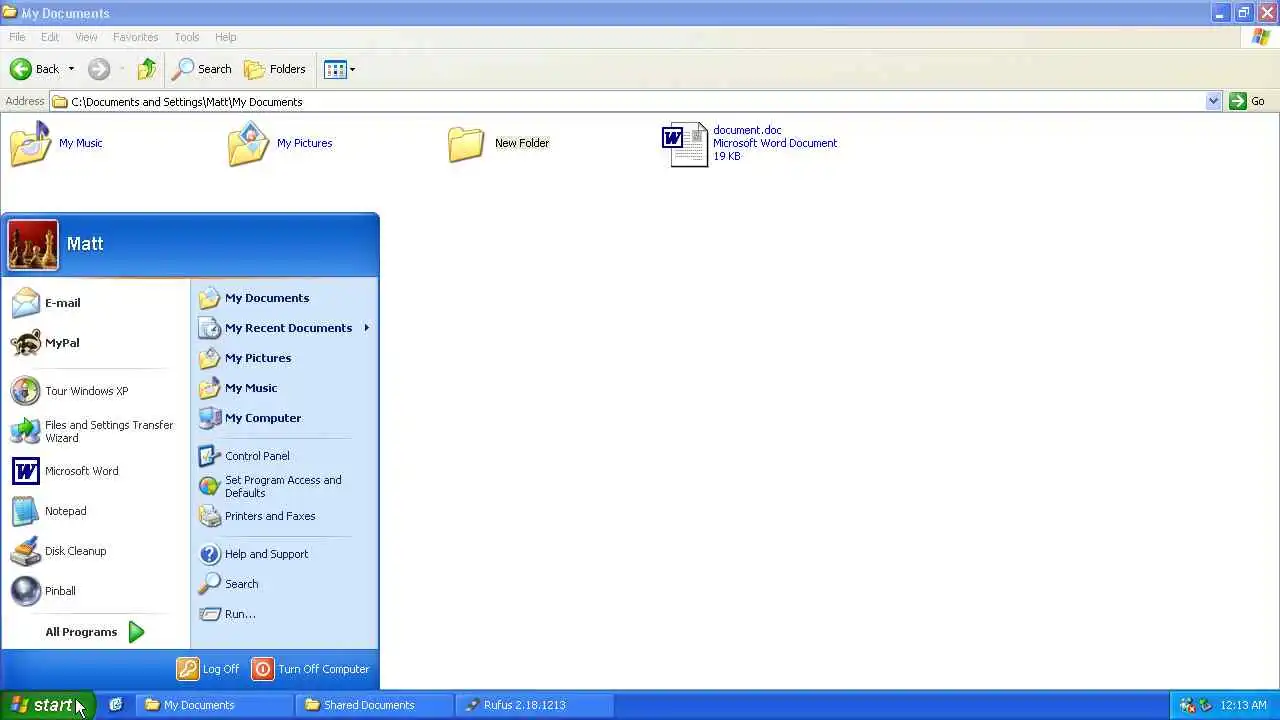Click the Search toolbar button
This screenshot has height=720, width=1280.
202,69
